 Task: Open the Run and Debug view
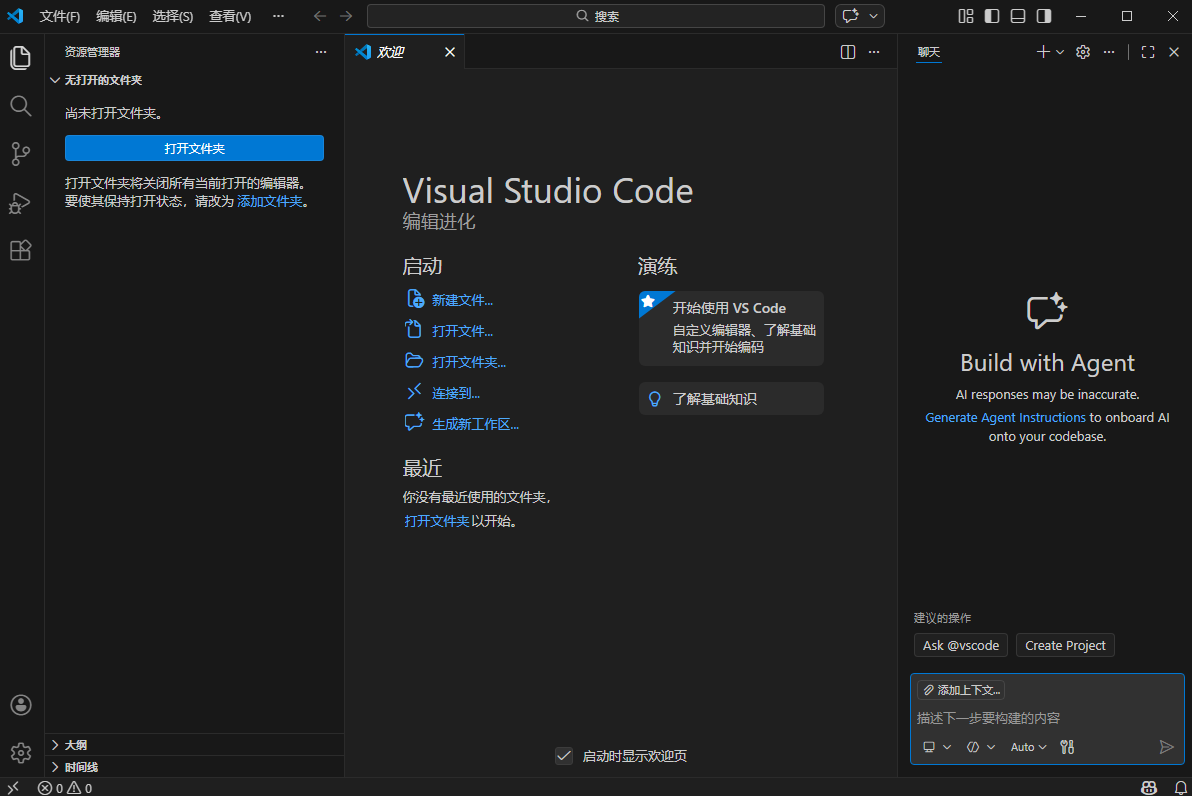(x=21, y=202)
